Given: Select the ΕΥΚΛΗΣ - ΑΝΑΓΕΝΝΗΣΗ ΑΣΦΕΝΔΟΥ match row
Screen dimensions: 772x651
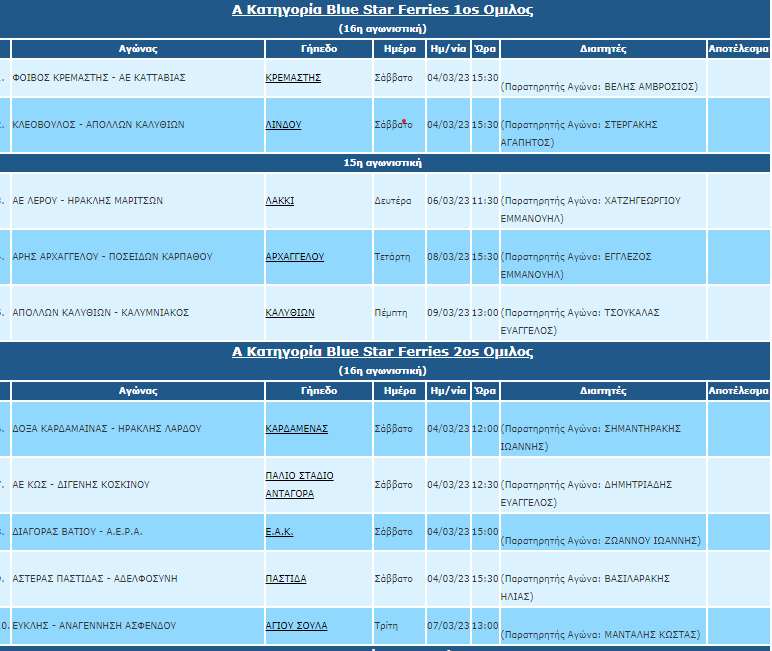Looking at the screenshot, I should (94, 626).
